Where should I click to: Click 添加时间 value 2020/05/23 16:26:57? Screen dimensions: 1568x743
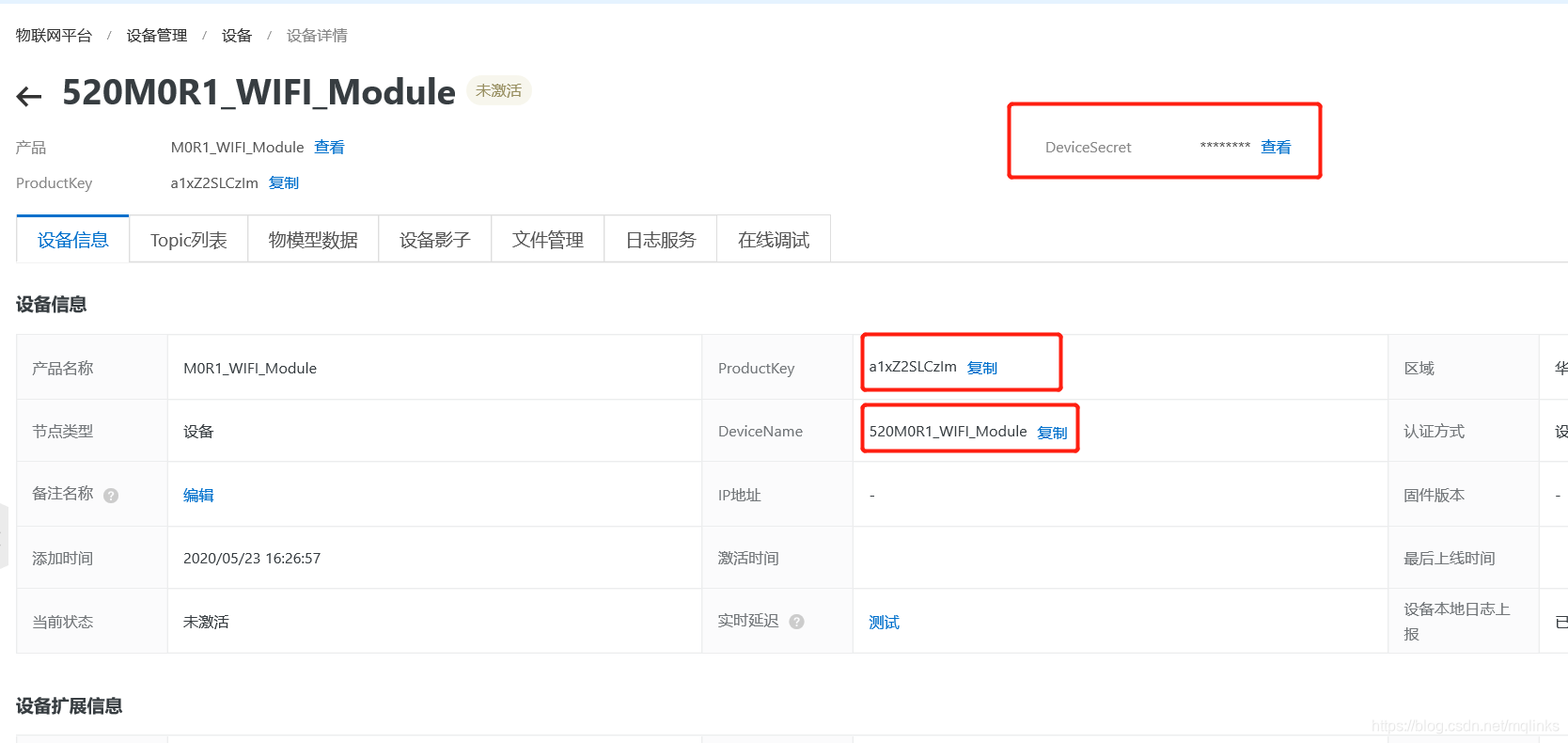[x=252, y=559]
